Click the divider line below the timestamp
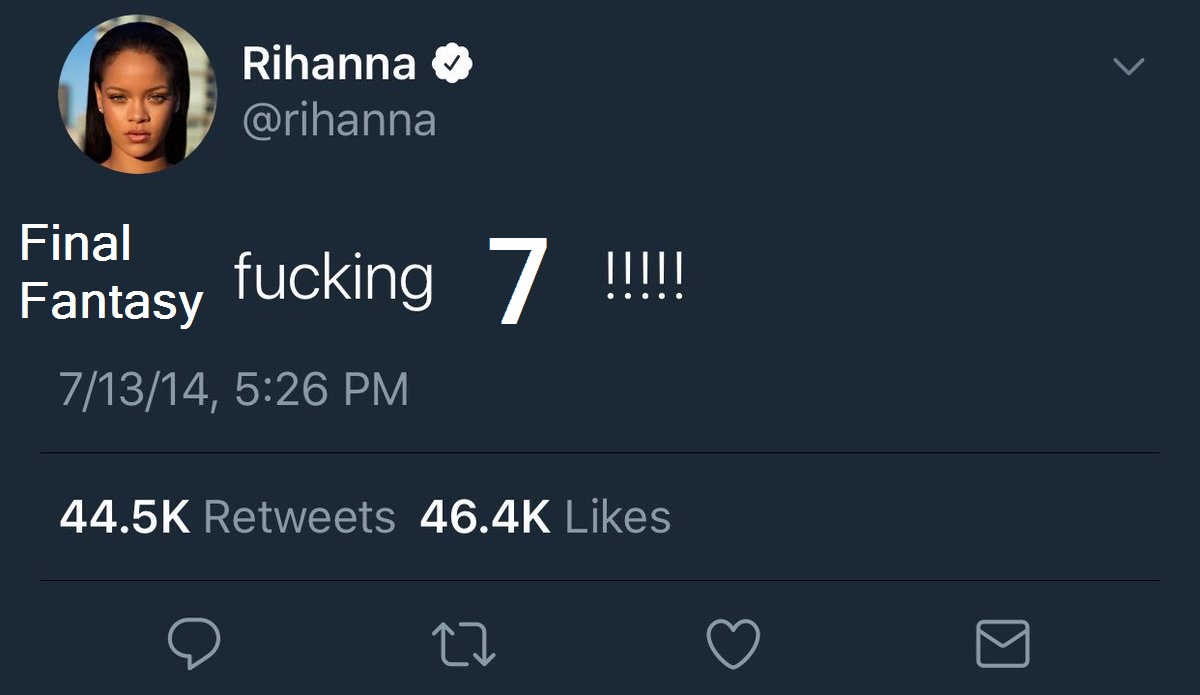 (600, 453)
